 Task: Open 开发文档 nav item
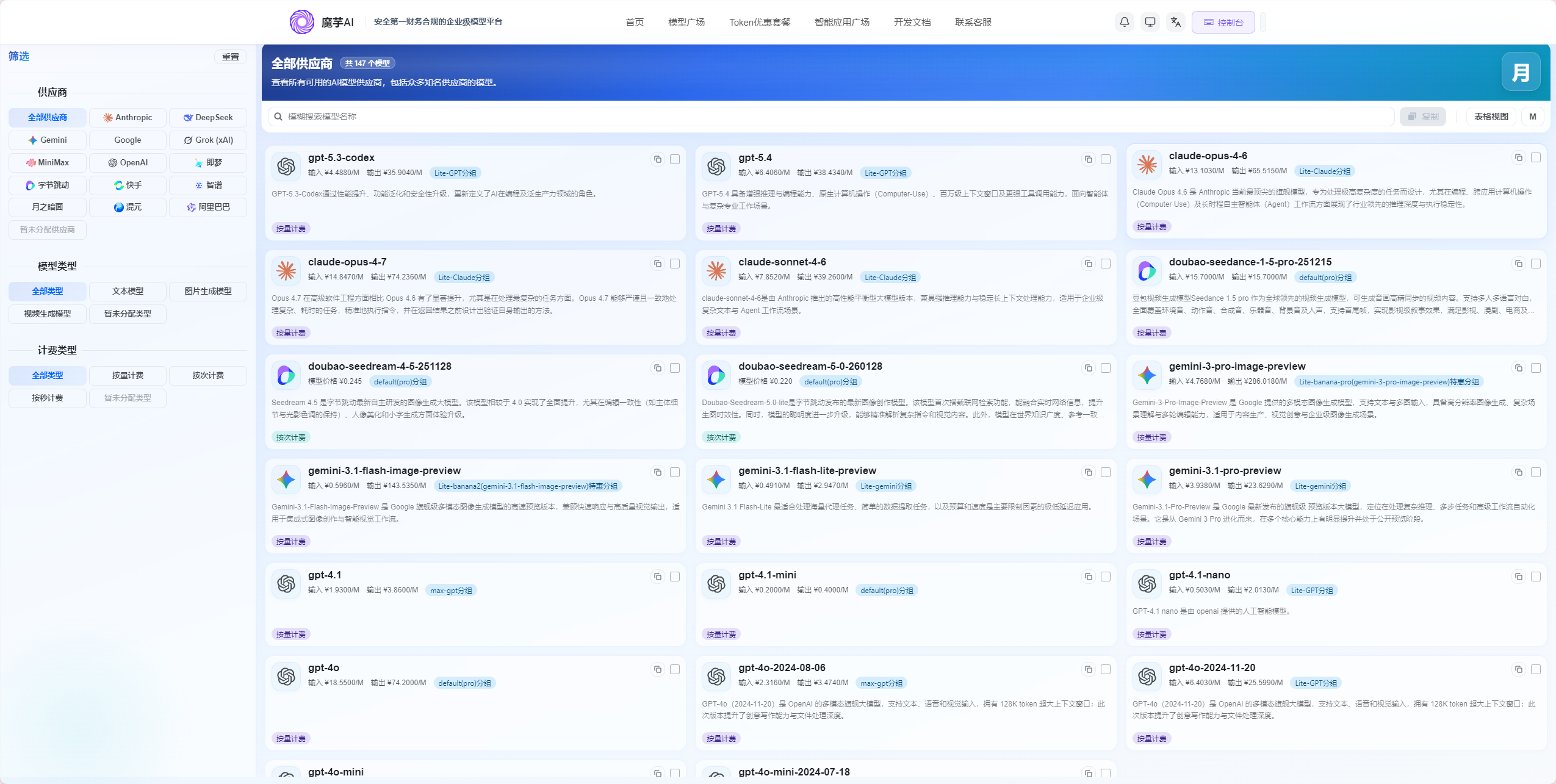coord(912,22)
